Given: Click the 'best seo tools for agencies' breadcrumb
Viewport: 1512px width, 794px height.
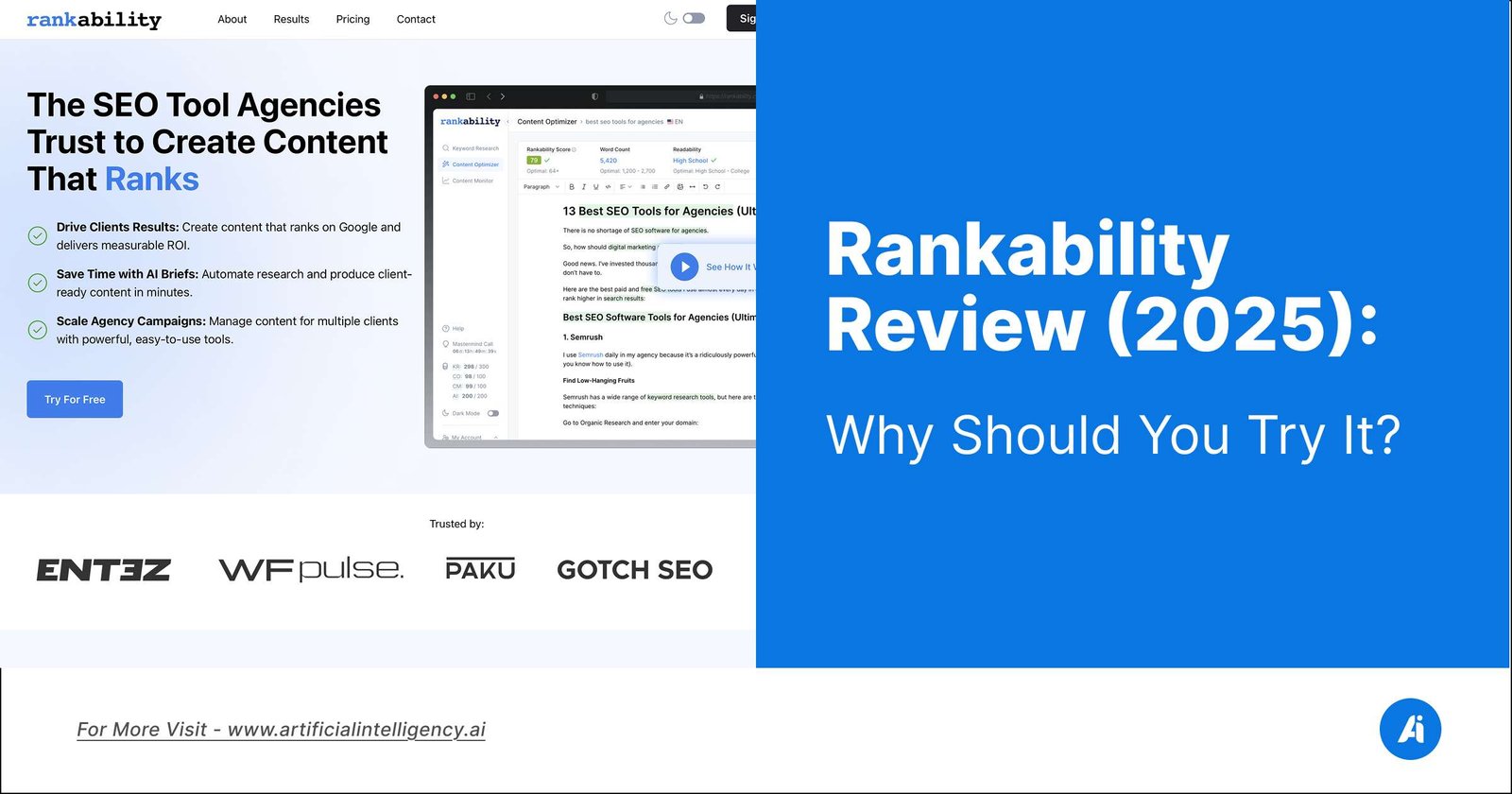Looking at the screenshot, I should pyautogui.click(x=625, y=121).
